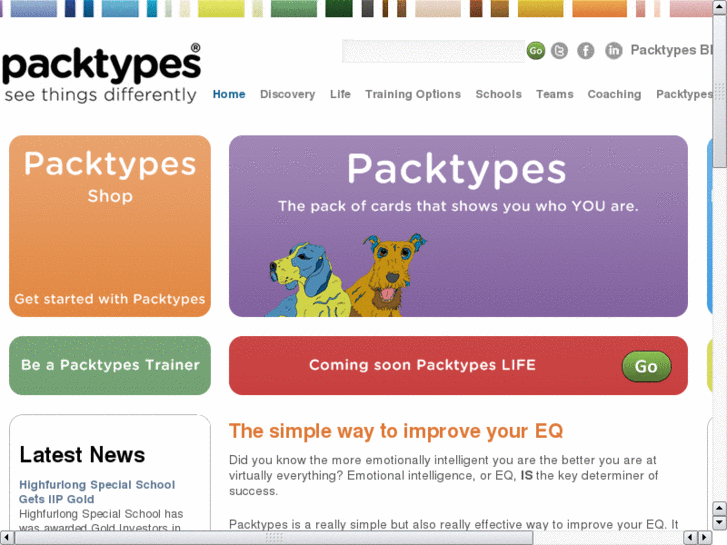Click the blue dog illustration
Screen dimensions: 727x545
pos(308,280)
